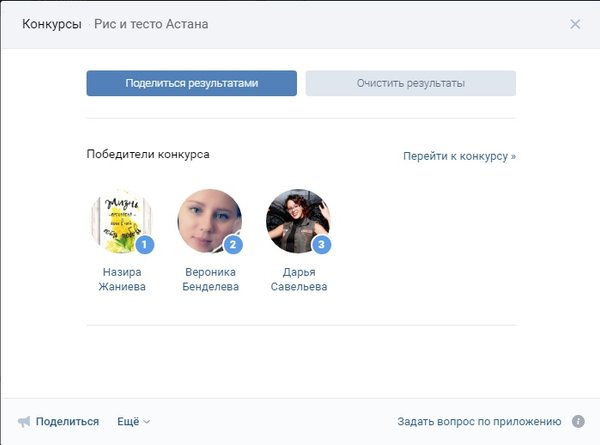Click the number 3 winner badge

[x=320, y=244]
